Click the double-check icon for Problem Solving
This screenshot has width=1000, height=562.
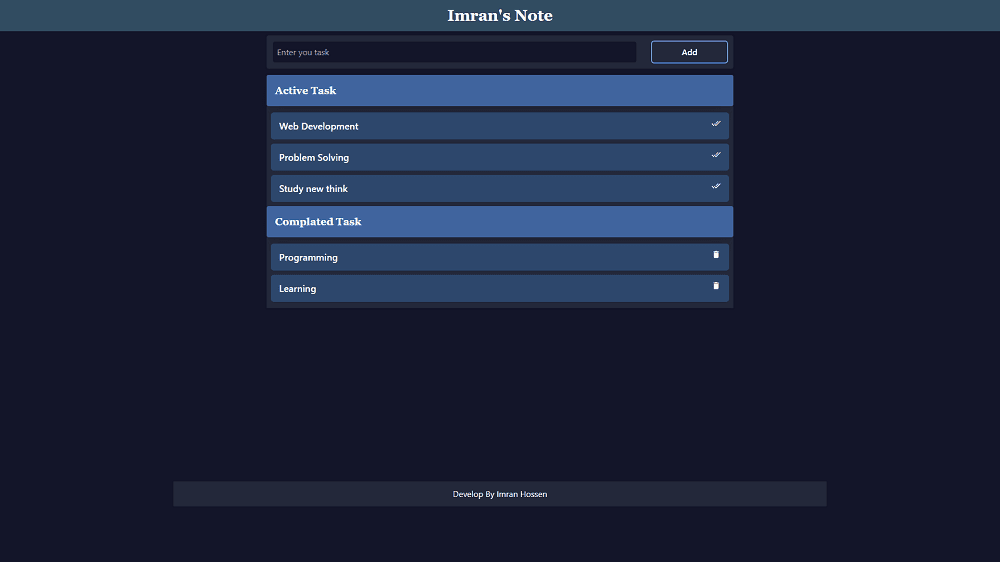coord(716,155)
